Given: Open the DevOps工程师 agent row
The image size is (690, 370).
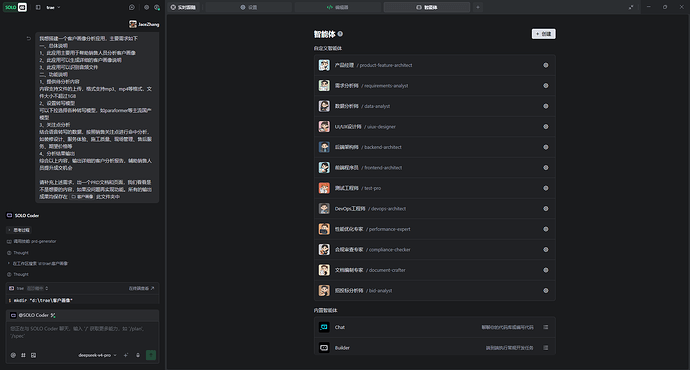Looking at the screenshot, I should [435, 209].
